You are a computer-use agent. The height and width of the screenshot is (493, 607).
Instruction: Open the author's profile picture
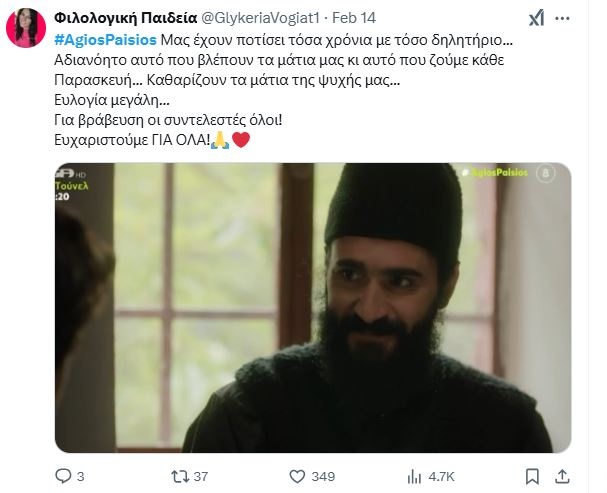[26, 28]
